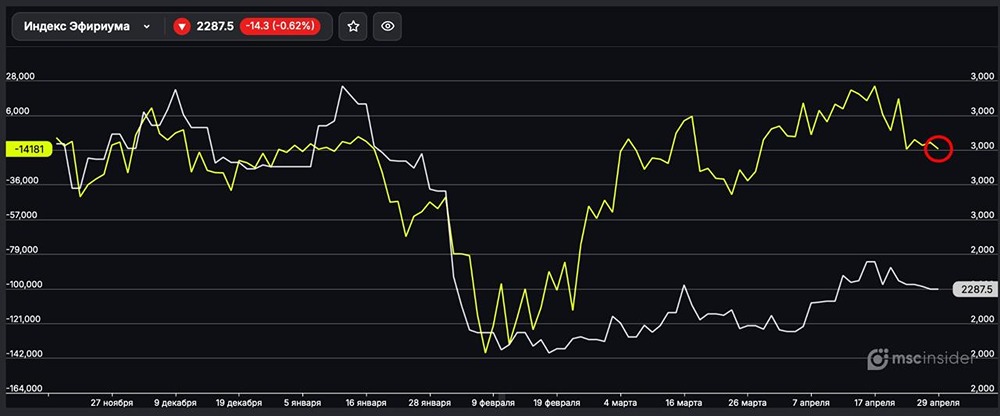Screen dimensions: 1000x416
Task: Click the 29 апреля date label
Action: 938,403
